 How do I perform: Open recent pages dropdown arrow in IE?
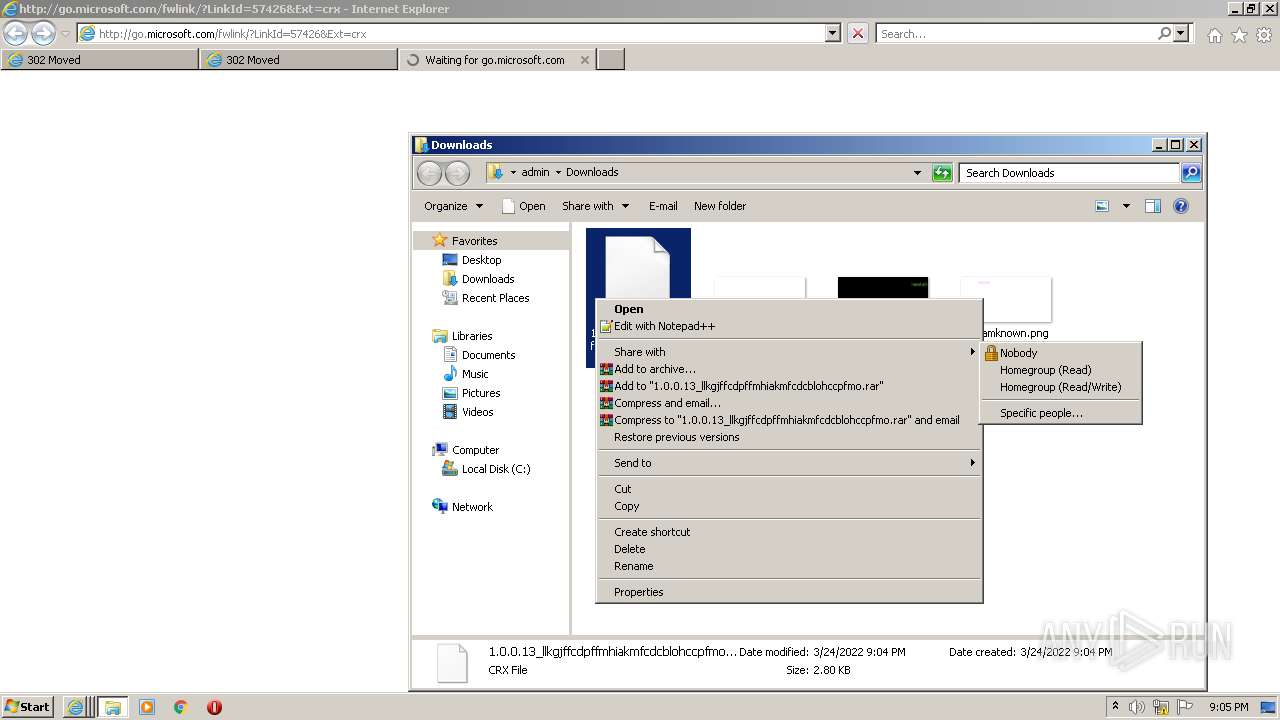(65, 34)
